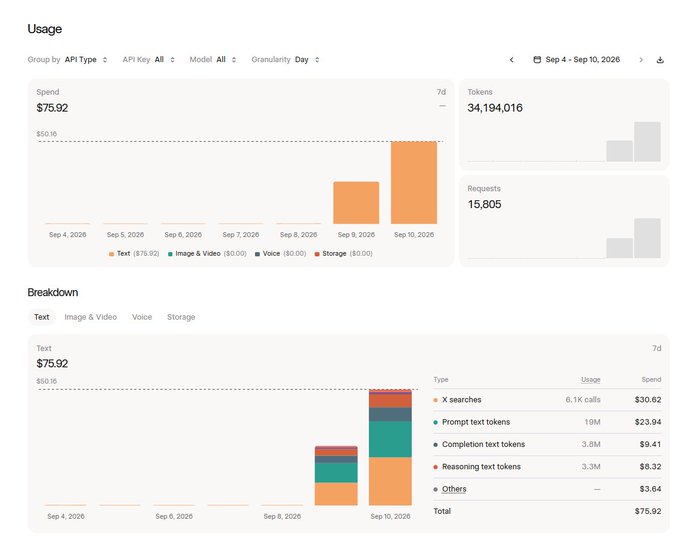Go to next date range arrow
680x538 pixels.
click(x=641, y=60)
